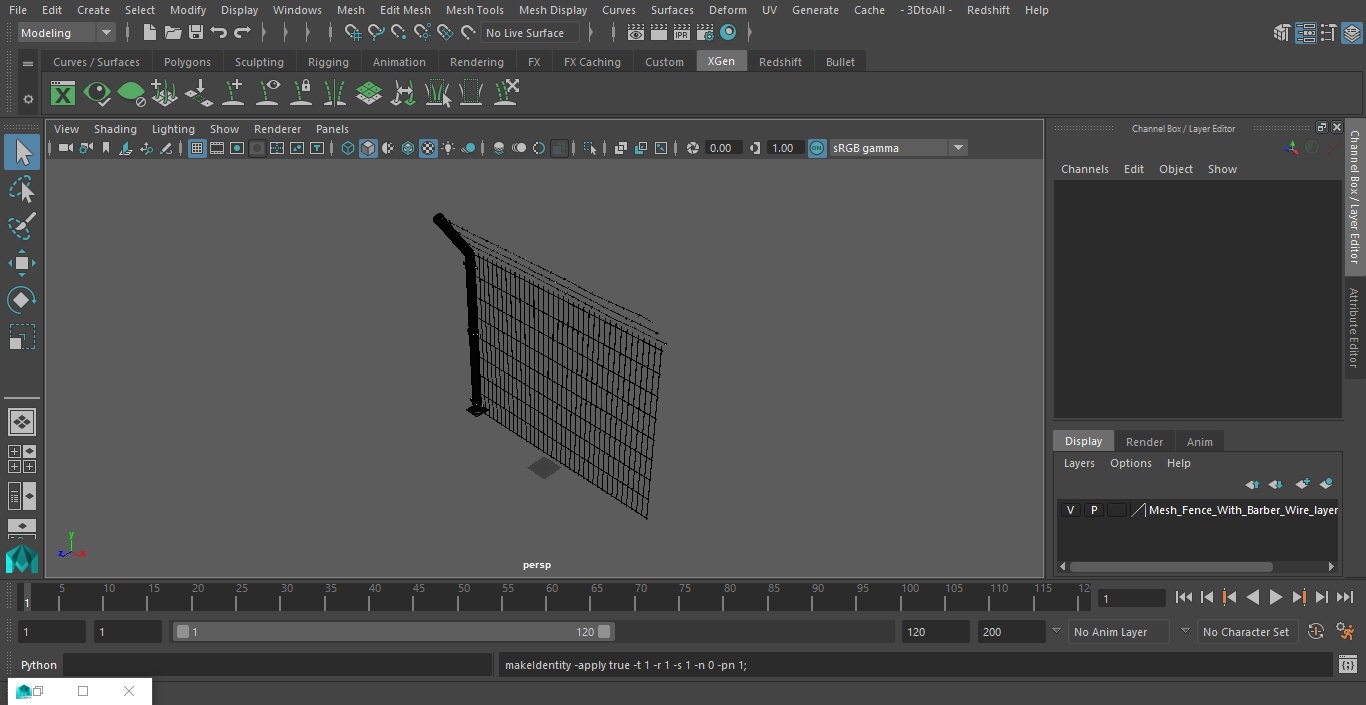The image size is (1366, 705).
Task: Click the XGen preview eye icon
Action: (97, 93)
